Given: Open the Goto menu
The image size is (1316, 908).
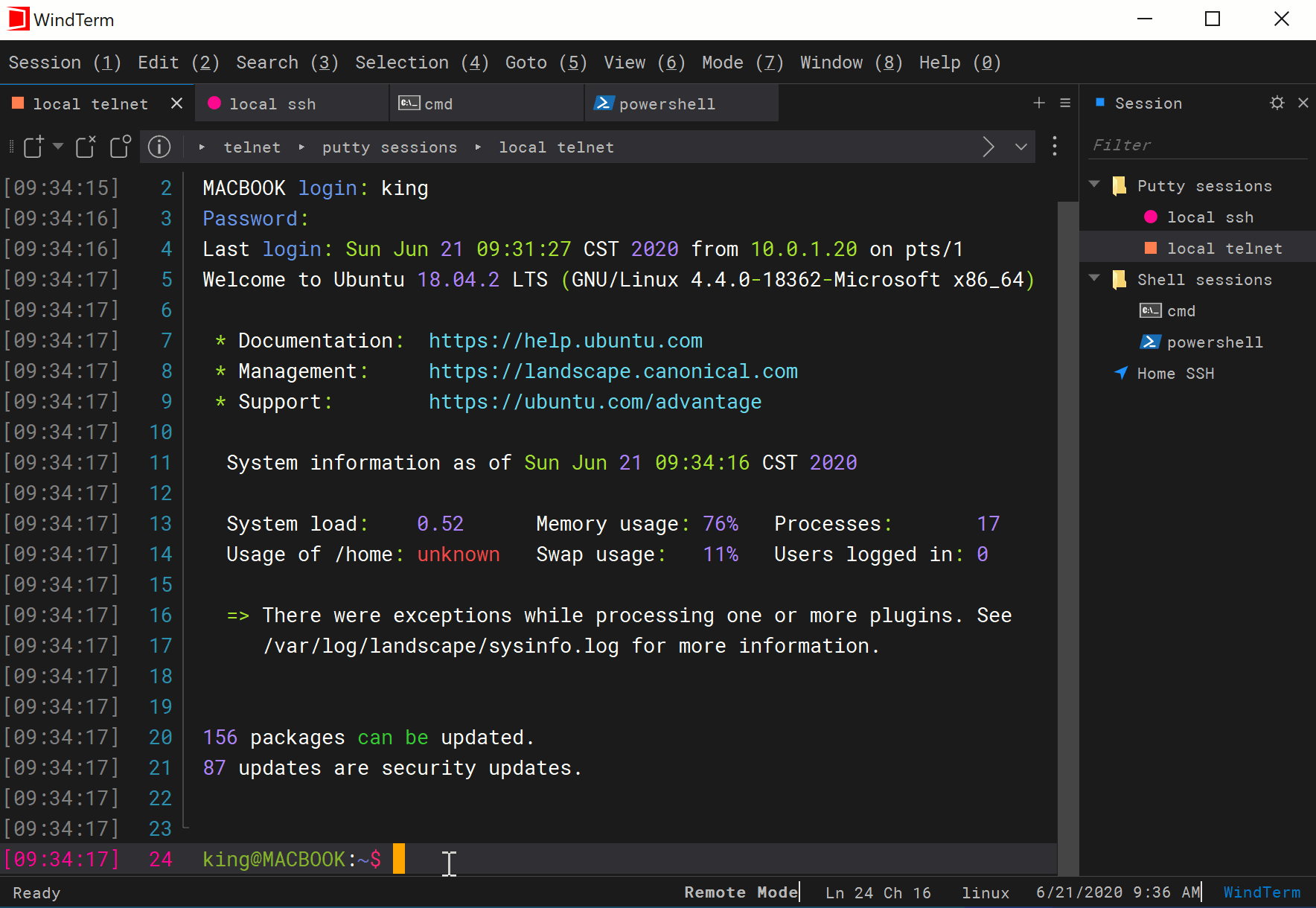Looking at the screenshot, I should [x=546, y=63].
